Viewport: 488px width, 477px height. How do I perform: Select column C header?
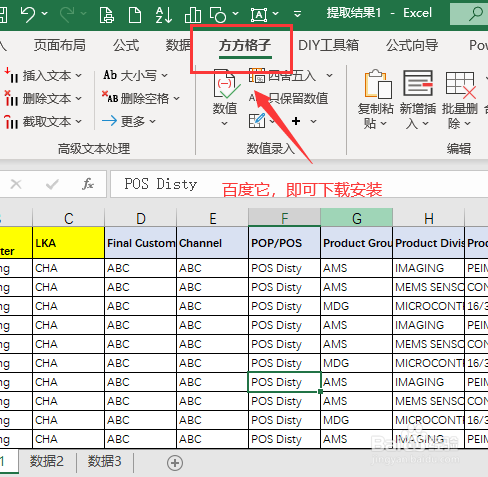click(x=68, y=218)
